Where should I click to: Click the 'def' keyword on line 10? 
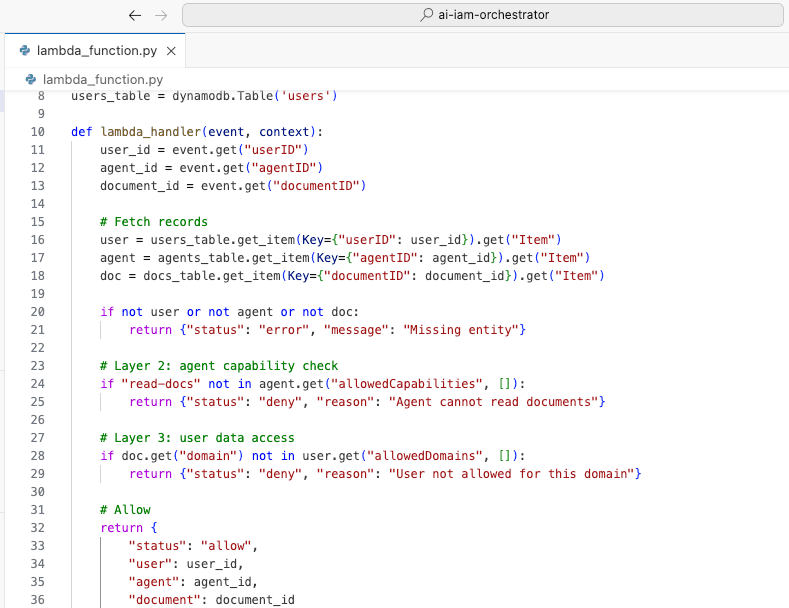pyautogui.click(x=82, y=132)
